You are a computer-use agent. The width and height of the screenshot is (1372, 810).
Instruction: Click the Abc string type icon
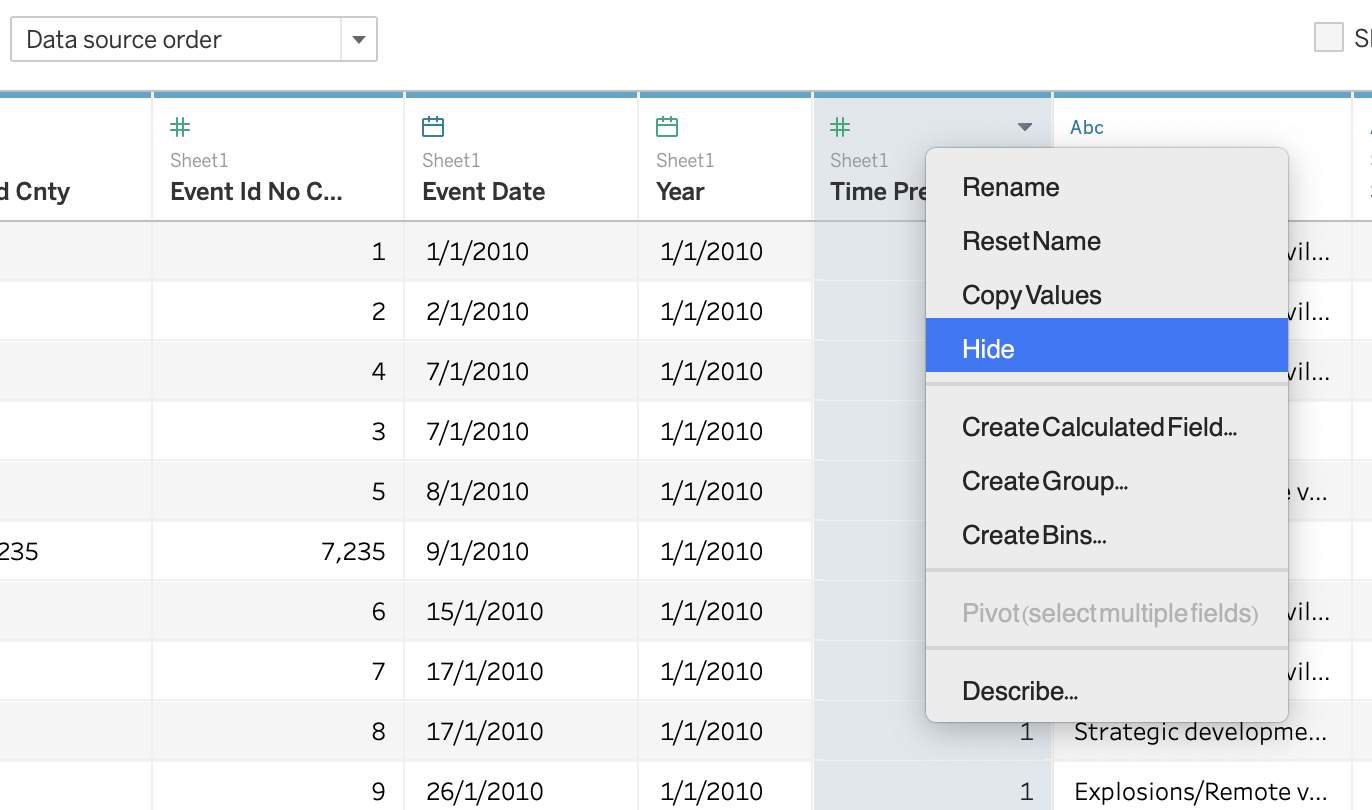click(1087, 127)
